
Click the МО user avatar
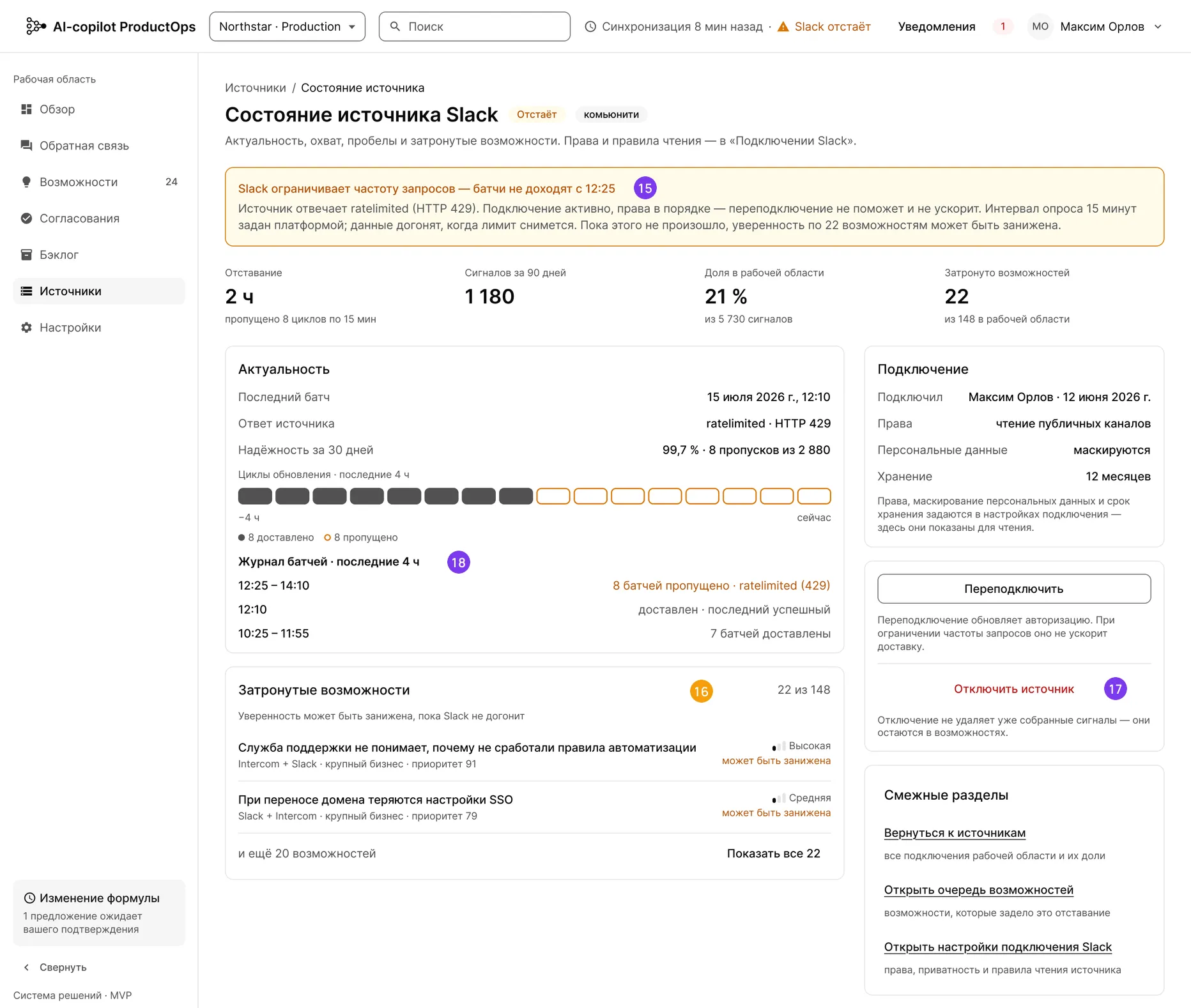coord(1040,26)
